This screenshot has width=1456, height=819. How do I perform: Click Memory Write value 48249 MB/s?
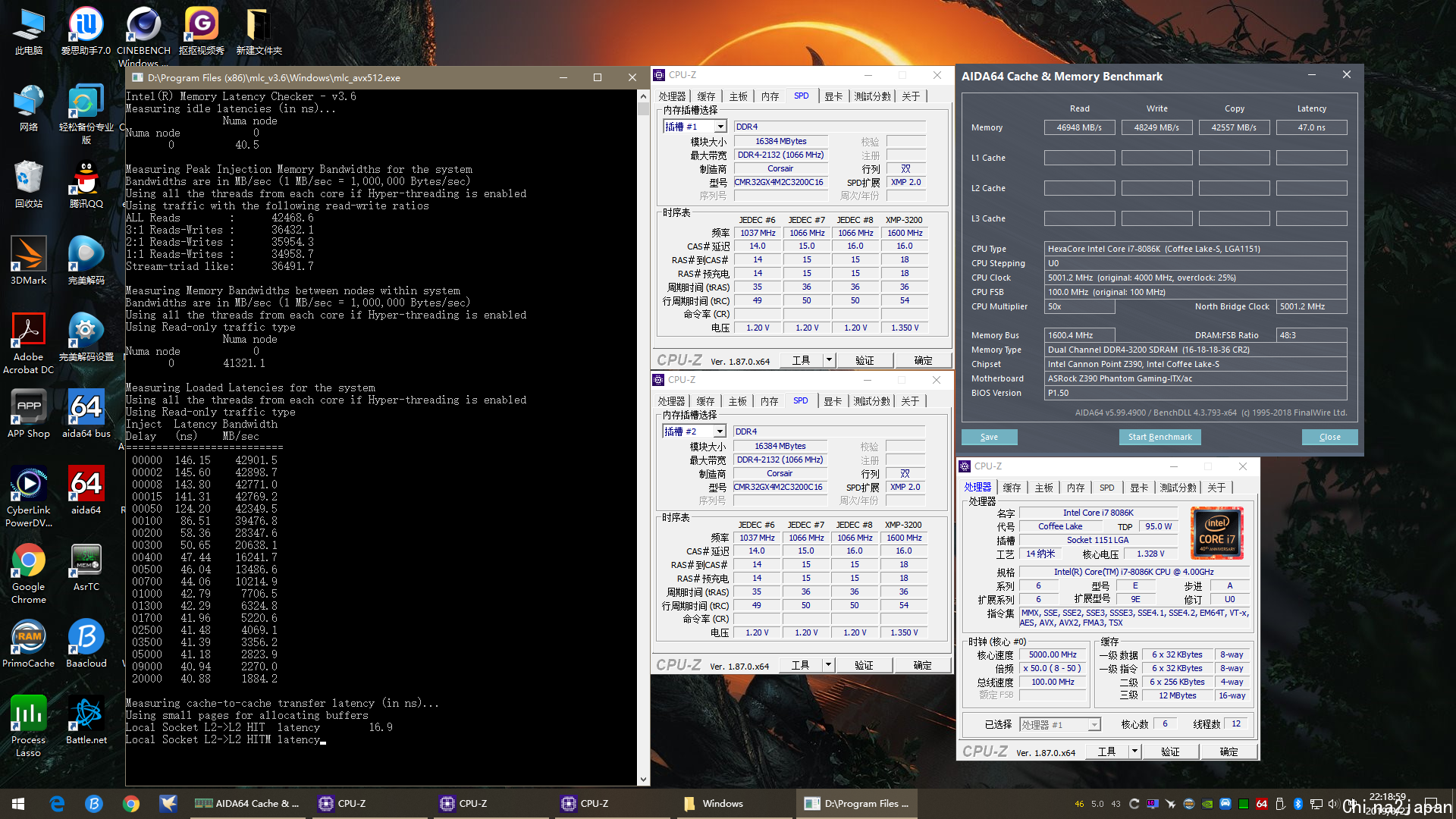[x=1156, y=127]
